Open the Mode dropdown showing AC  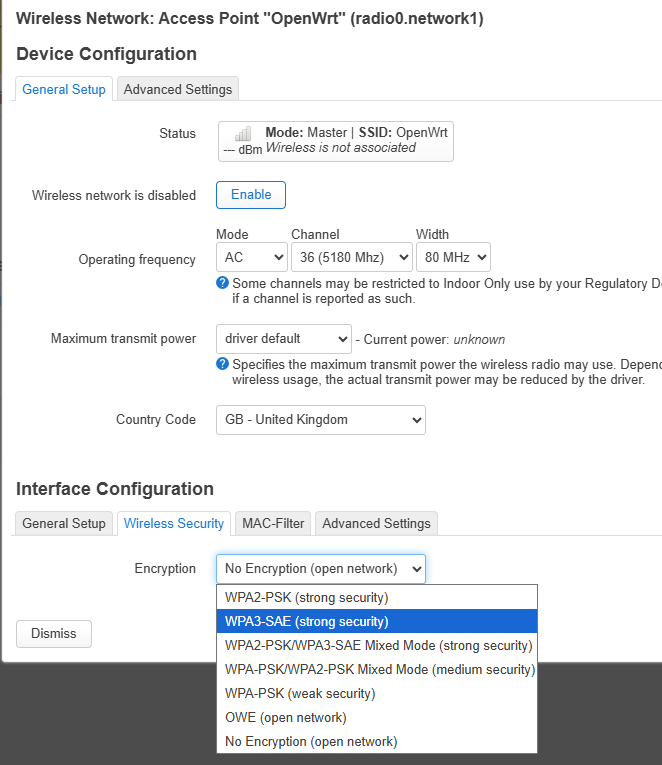pyautogui.click(x=252, y=257)
